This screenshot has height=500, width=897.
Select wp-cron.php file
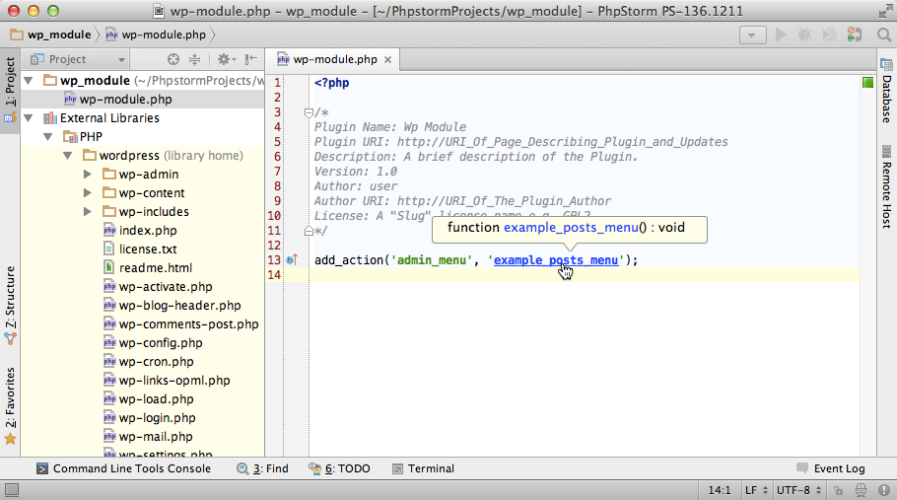coord(148,362)
